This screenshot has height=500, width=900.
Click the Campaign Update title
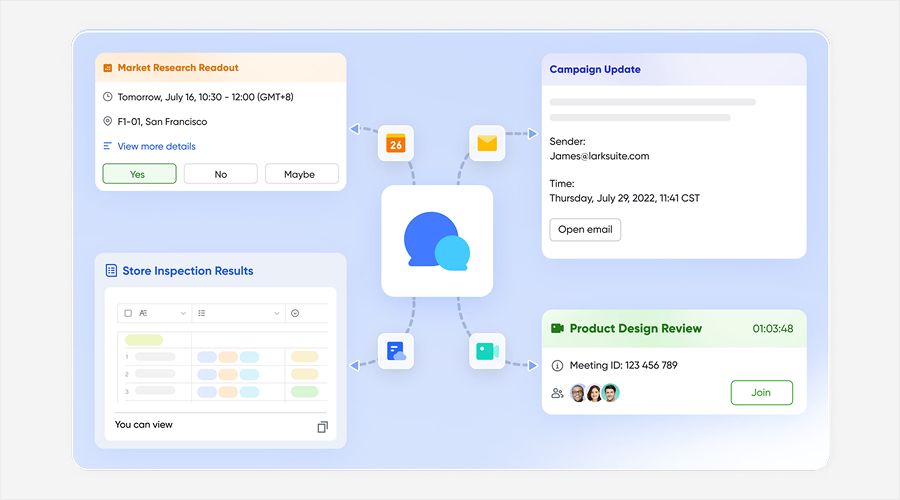click(x=595, y=69)
